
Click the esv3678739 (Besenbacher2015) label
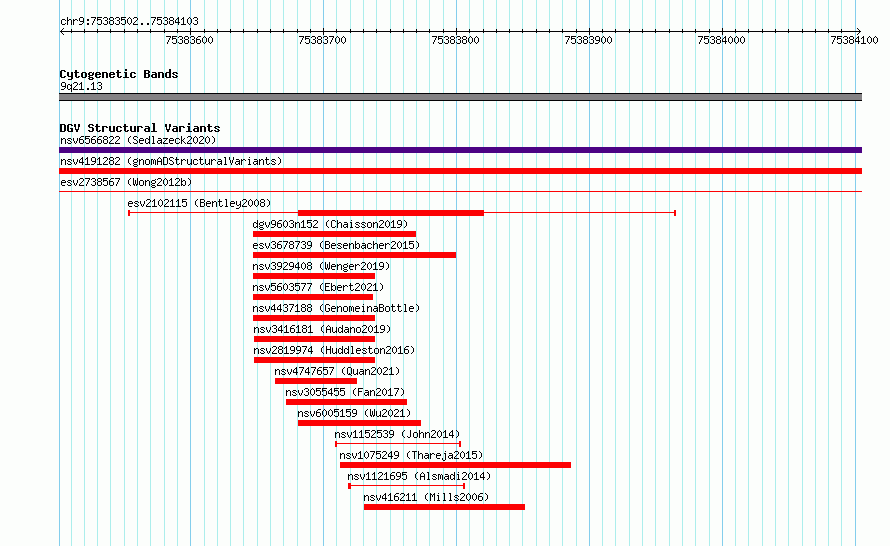click(x=336, y=245)
